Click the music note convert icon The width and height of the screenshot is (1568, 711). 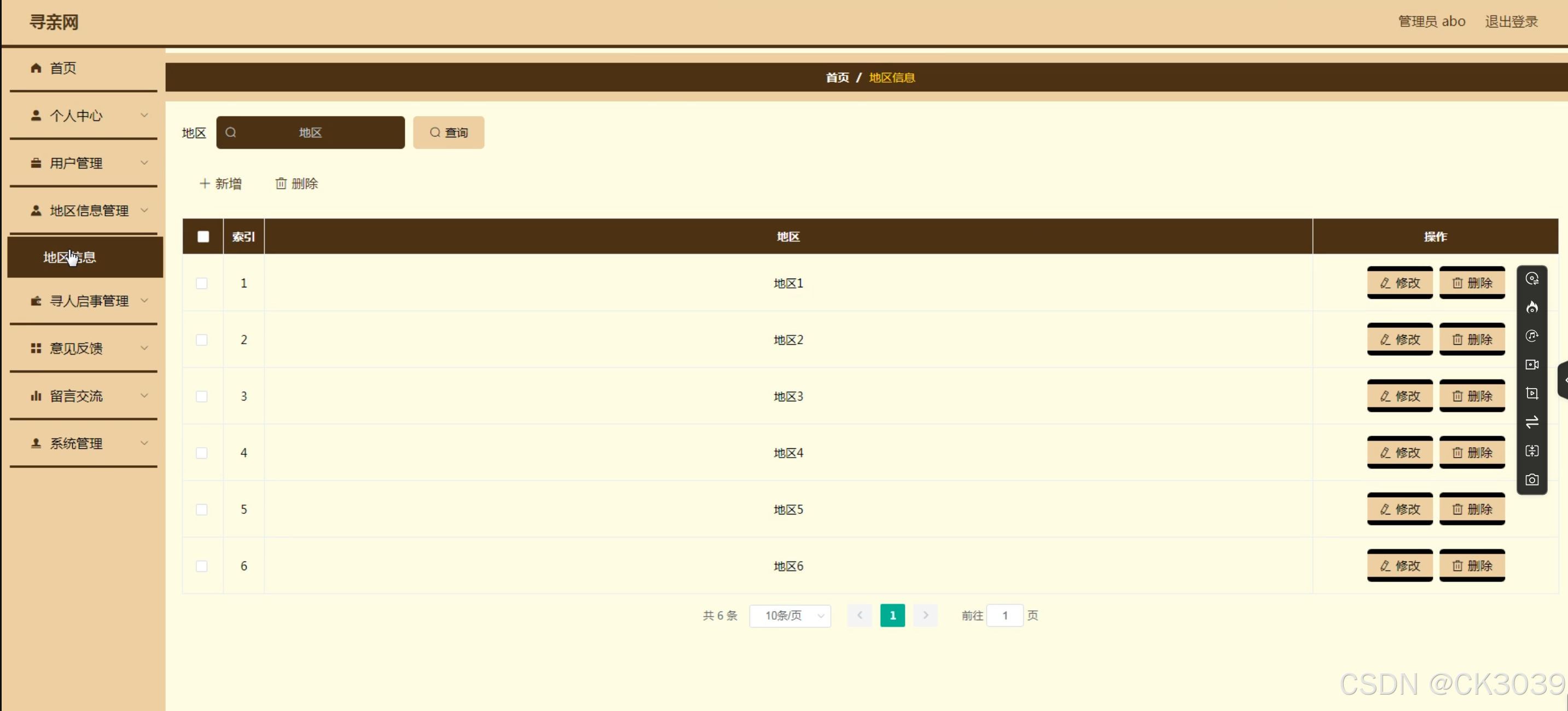1531,336
